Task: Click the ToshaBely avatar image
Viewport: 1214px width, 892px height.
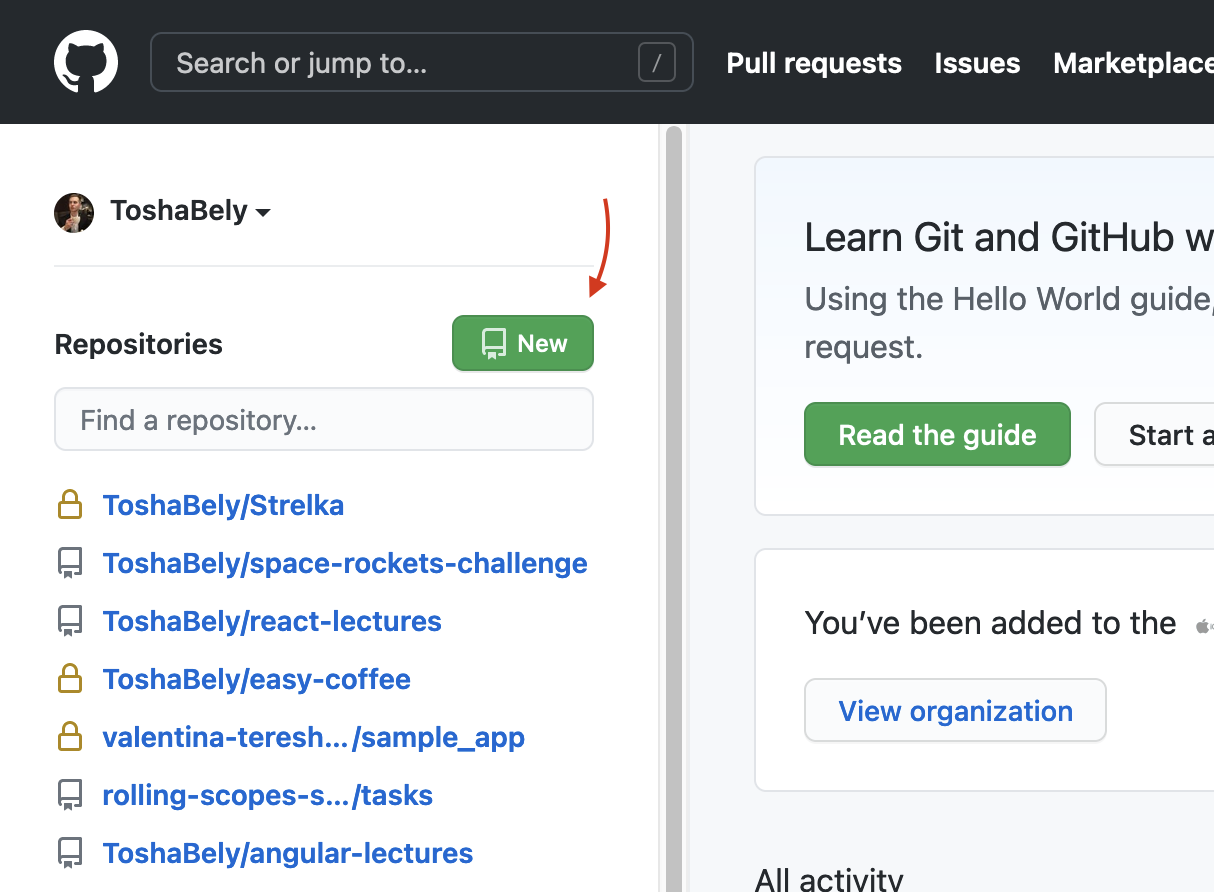Action: pyautogui.click(x=74, y=212)
